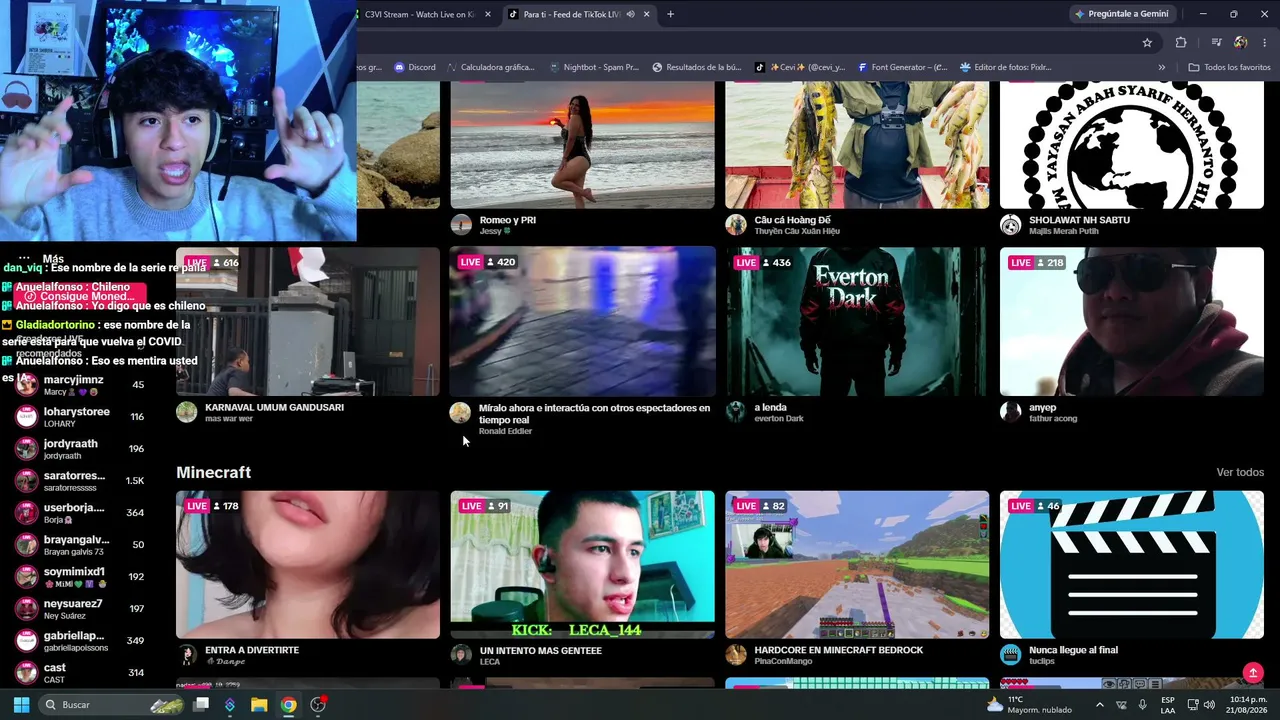Screen dimensions: 1280x720
Task: Open brayangalv live from the sidebar
Action: [x=80, y=545]
